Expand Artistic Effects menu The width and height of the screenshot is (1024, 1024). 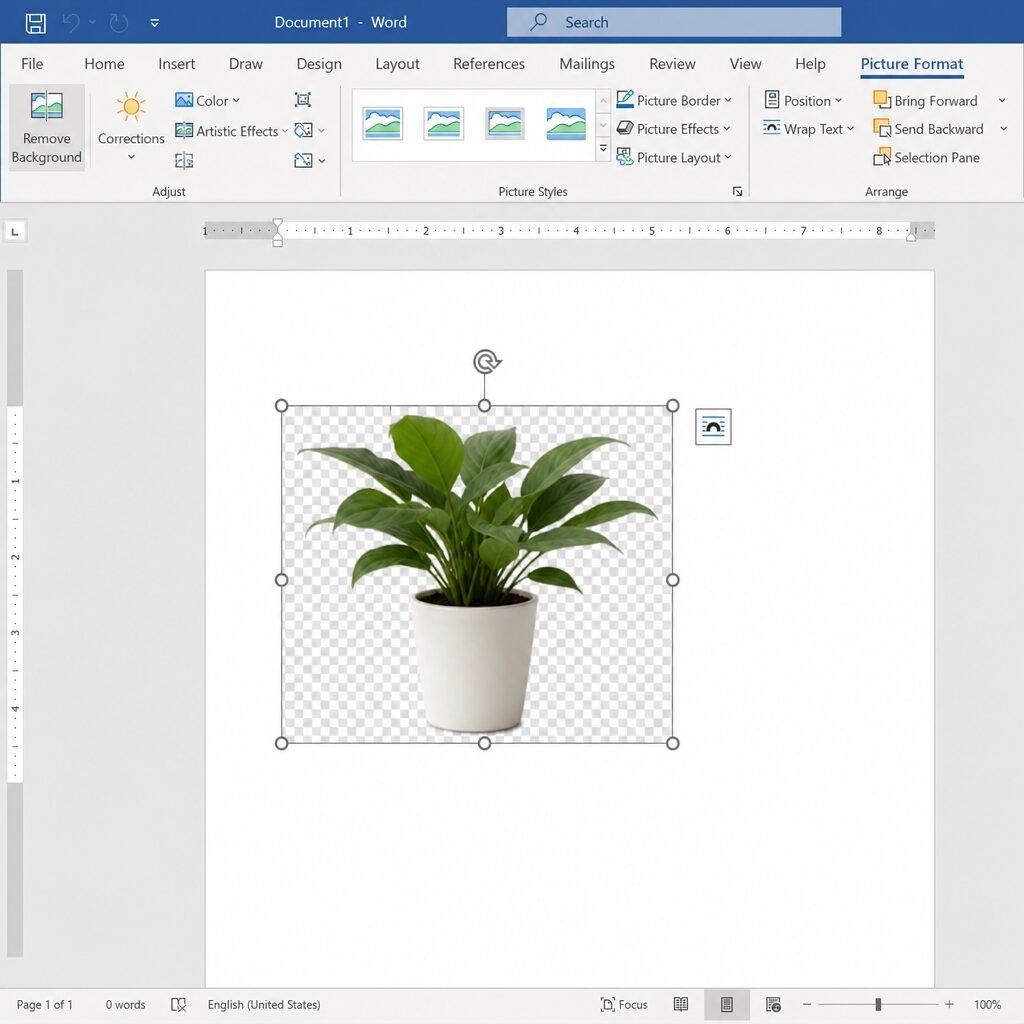(231, 131)
